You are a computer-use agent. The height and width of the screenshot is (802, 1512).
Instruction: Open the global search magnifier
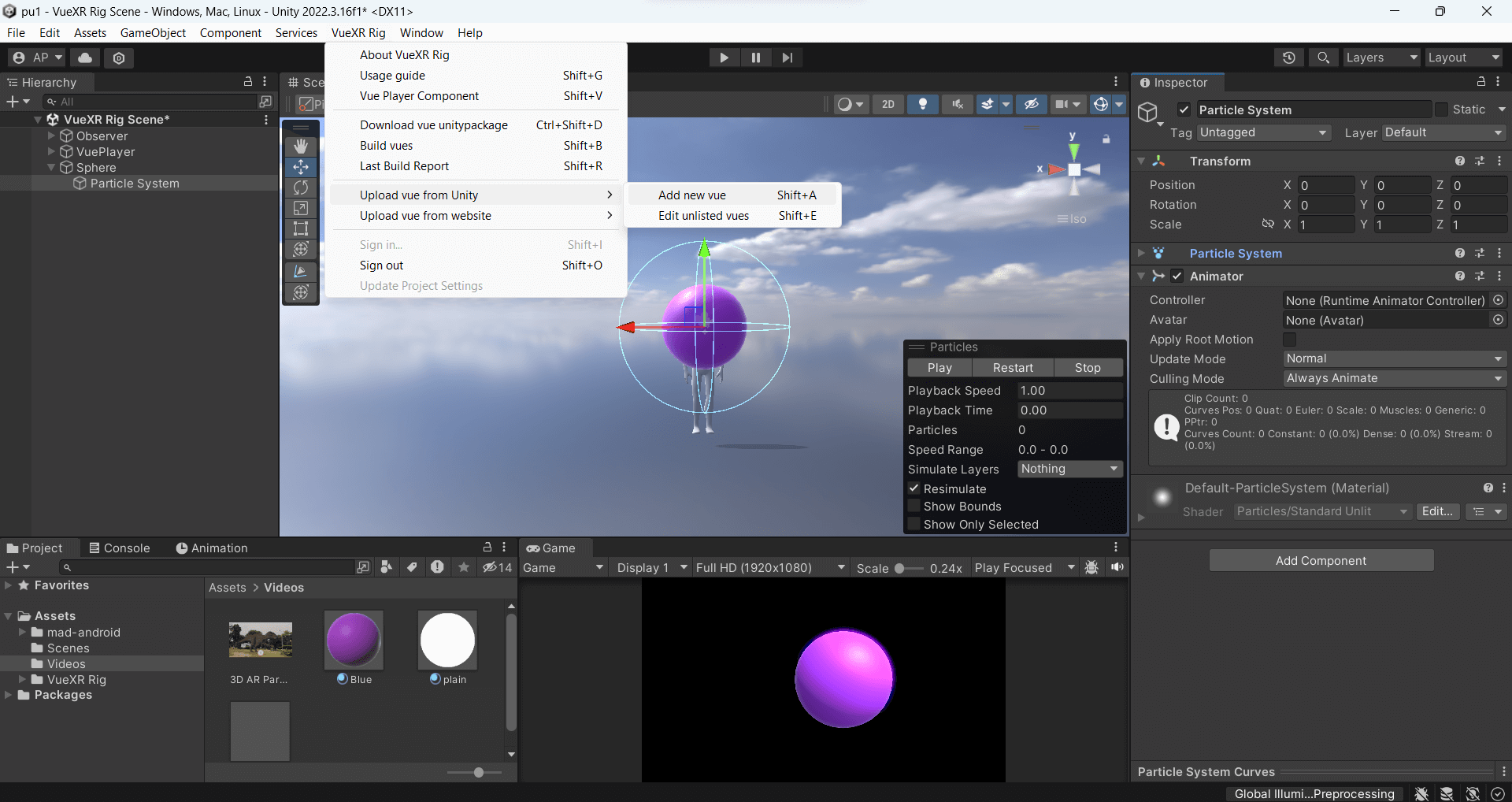coord(1324,58)
